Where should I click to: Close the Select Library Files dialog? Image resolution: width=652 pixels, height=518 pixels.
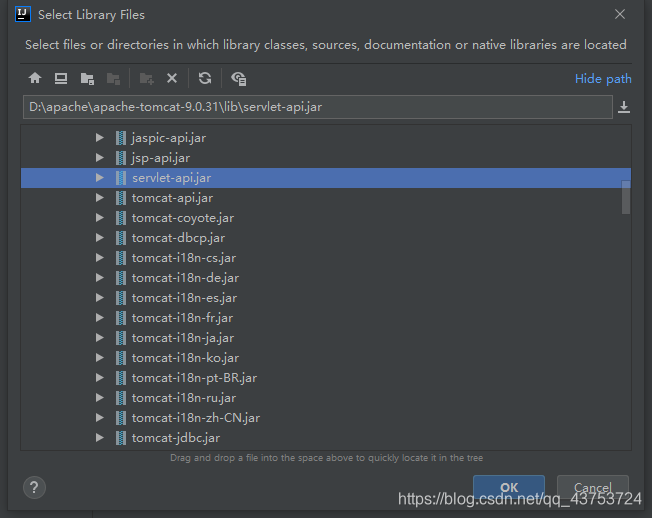[x=620, y=14]
